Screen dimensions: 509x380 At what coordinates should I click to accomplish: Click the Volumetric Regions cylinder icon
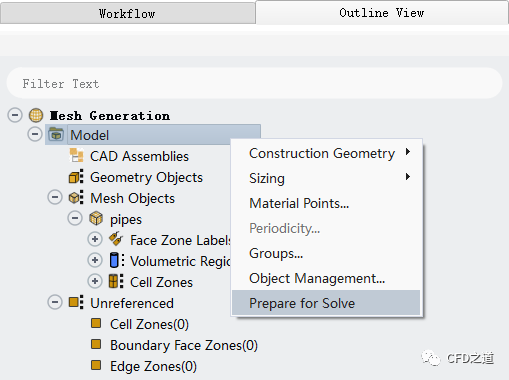tap(117, 260)
